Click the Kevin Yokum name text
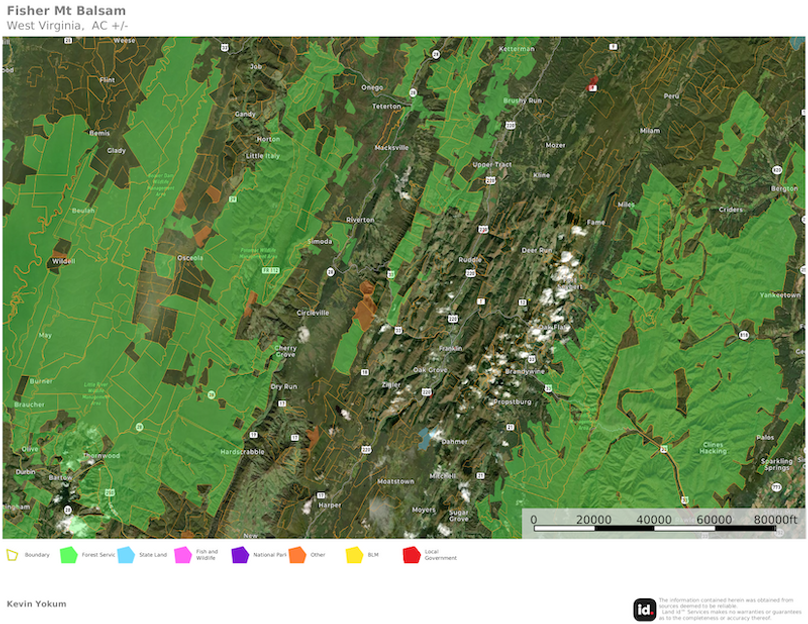 35,604
